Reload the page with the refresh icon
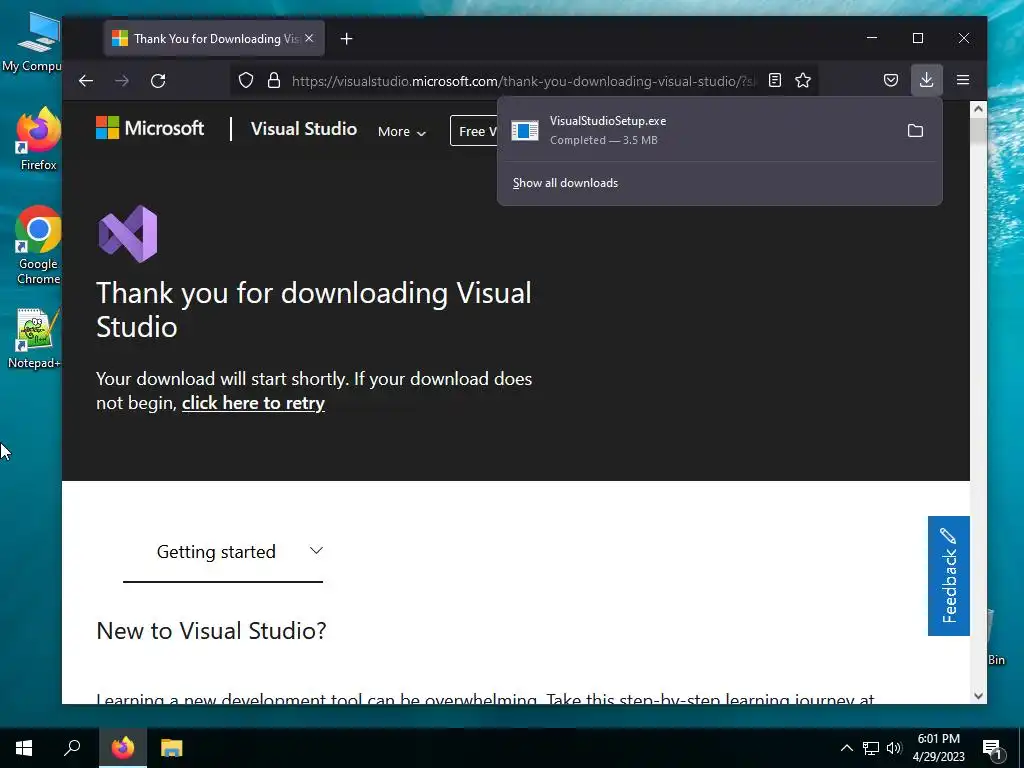This screenshot has width=1024, height=768. (158, 80)
